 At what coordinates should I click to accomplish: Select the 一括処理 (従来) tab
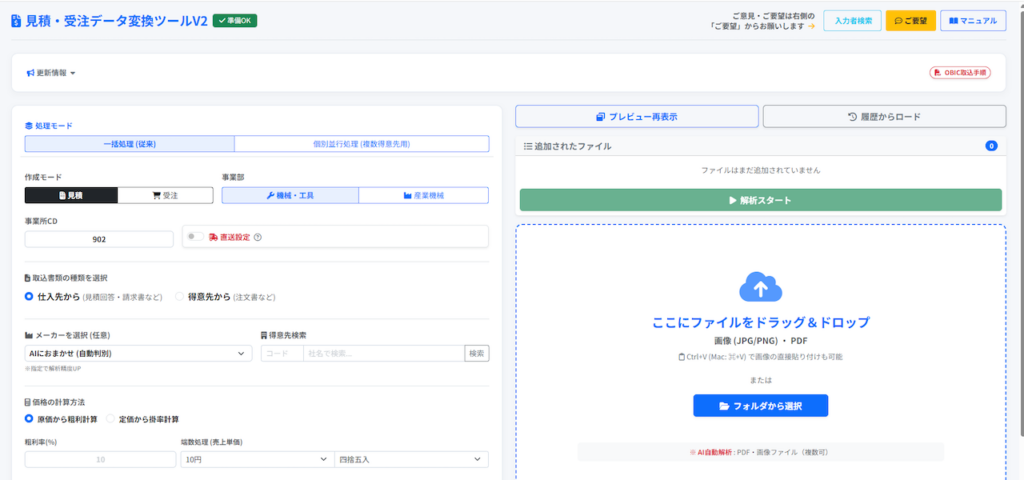click(x=129, y=144)
